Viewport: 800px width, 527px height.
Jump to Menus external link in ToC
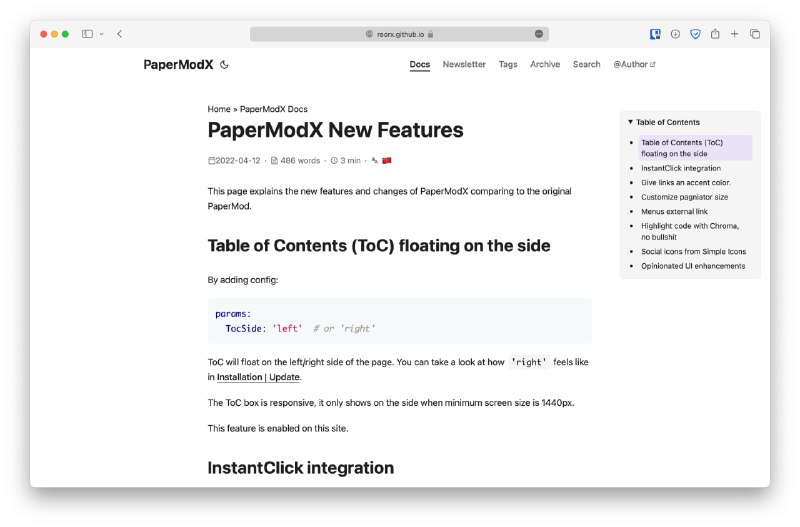click(674, 211)
